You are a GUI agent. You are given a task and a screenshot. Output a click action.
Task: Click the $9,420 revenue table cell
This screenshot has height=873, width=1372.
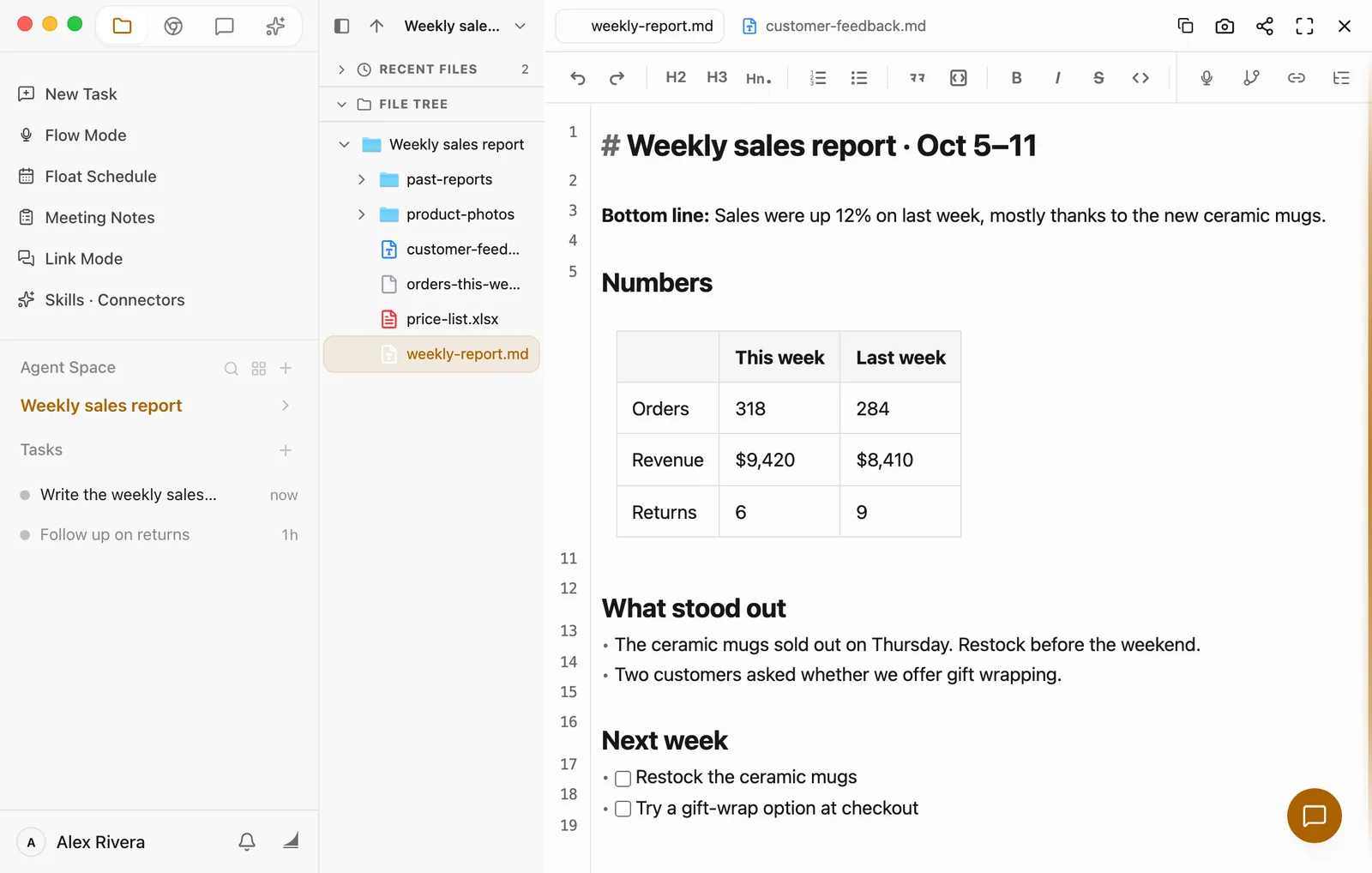click(779, 460)
